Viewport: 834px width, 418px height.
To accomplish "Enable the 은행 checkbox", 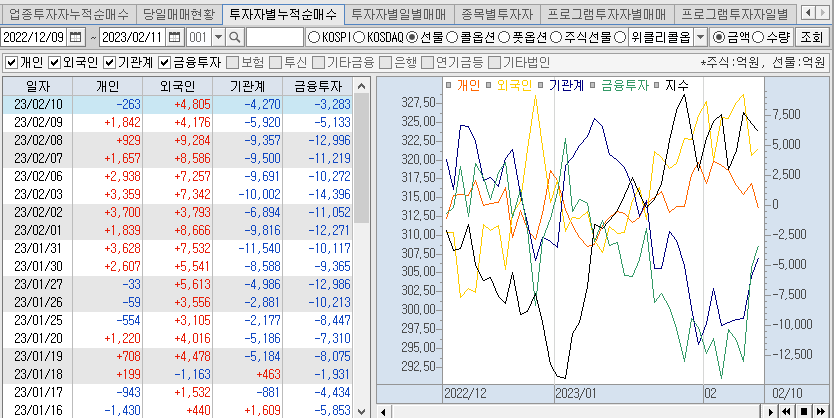I will tap(386, 63).
